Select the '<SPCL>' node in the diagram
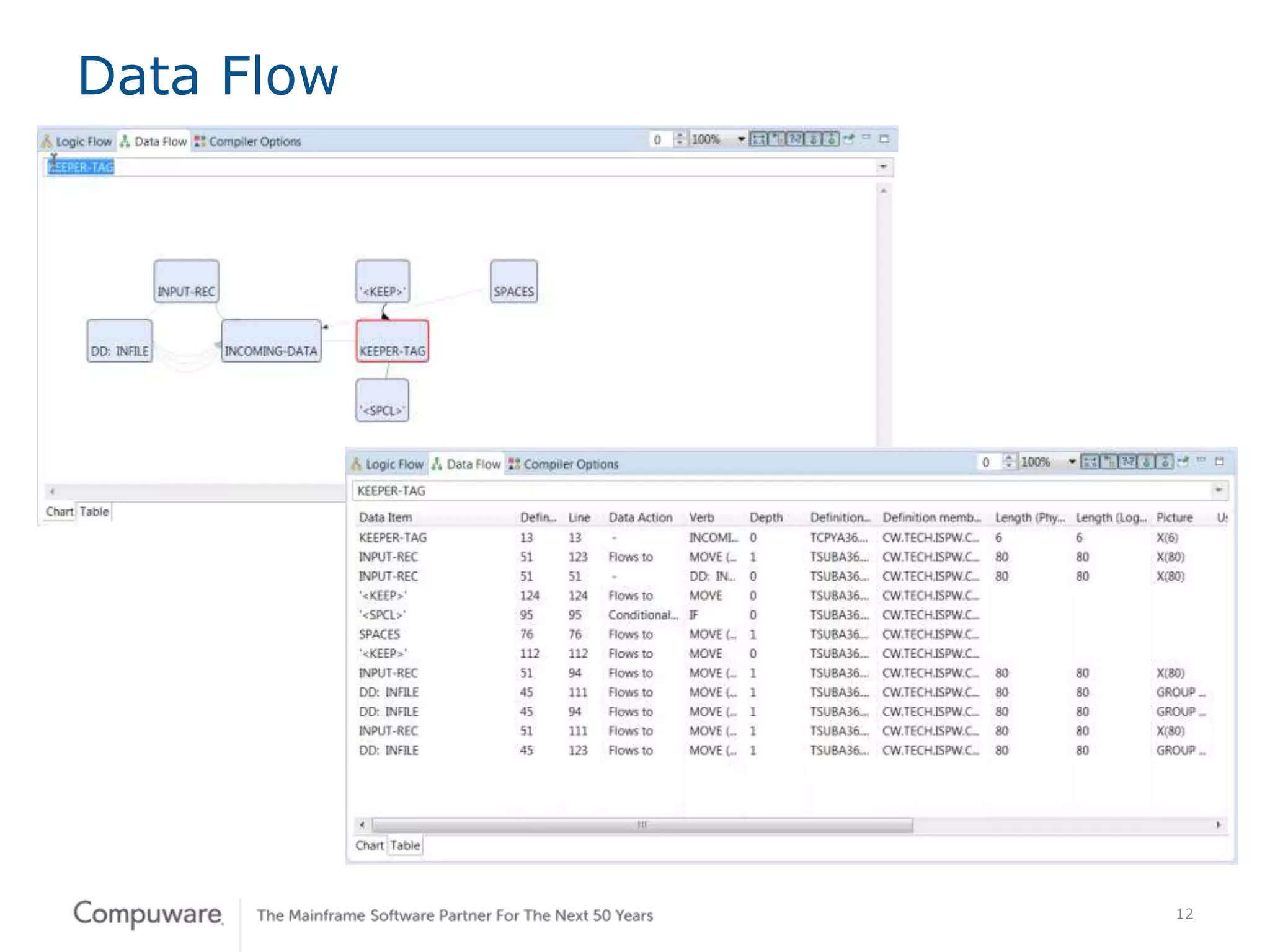 pyautogui.click(x=383, y=400)
